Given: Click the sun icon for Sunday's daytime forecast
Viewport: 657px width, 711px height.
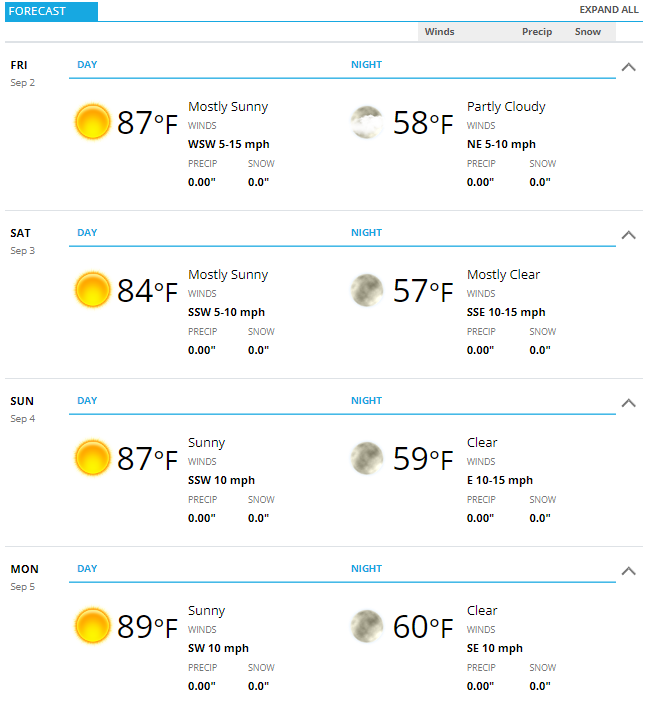Looking at the screenshot, I should tap(92, 458).
